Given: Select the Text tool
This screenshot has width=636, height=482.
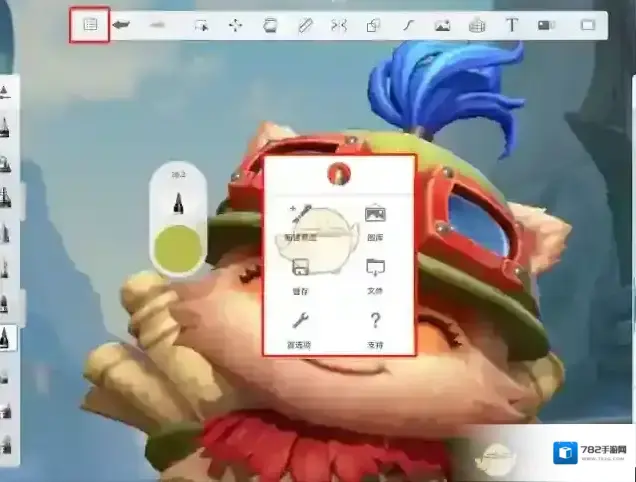Looking at the screenshot, I should point(512,25).
